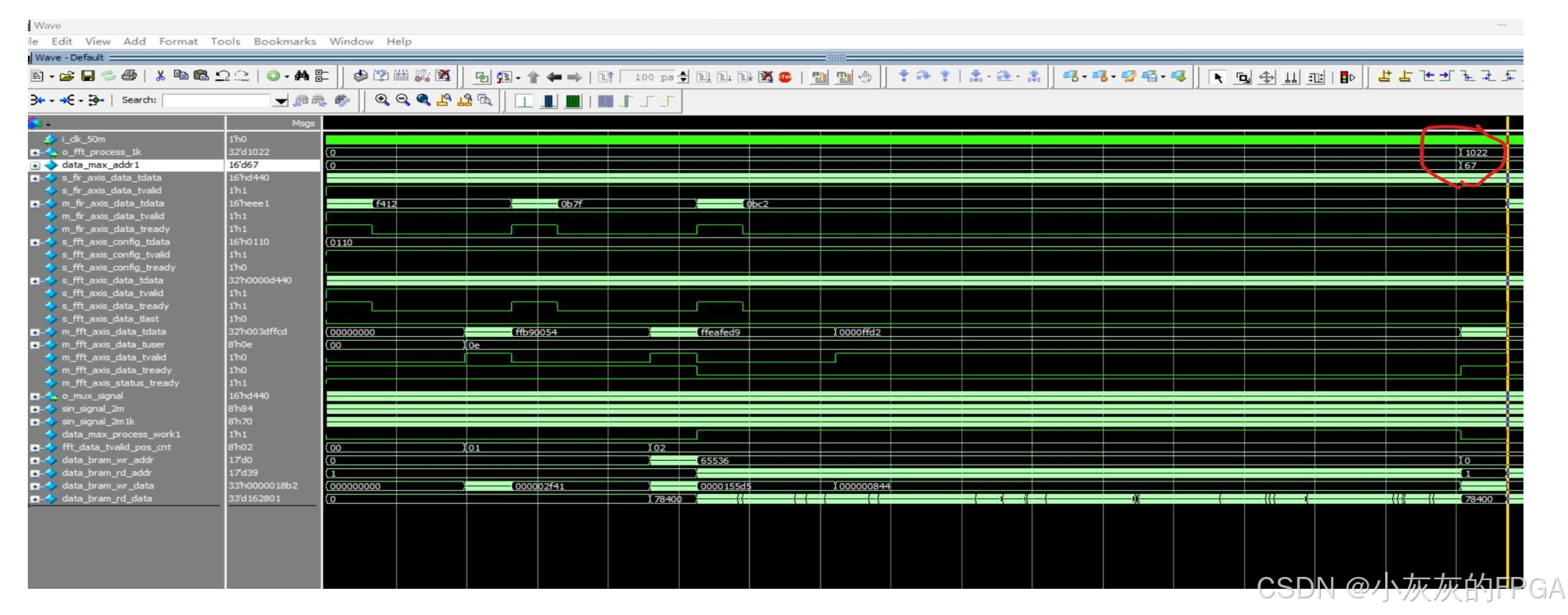Toggle Edit Mode waveform tool
Viewport: 1568px width, 615px height.
pos(1316,77)
